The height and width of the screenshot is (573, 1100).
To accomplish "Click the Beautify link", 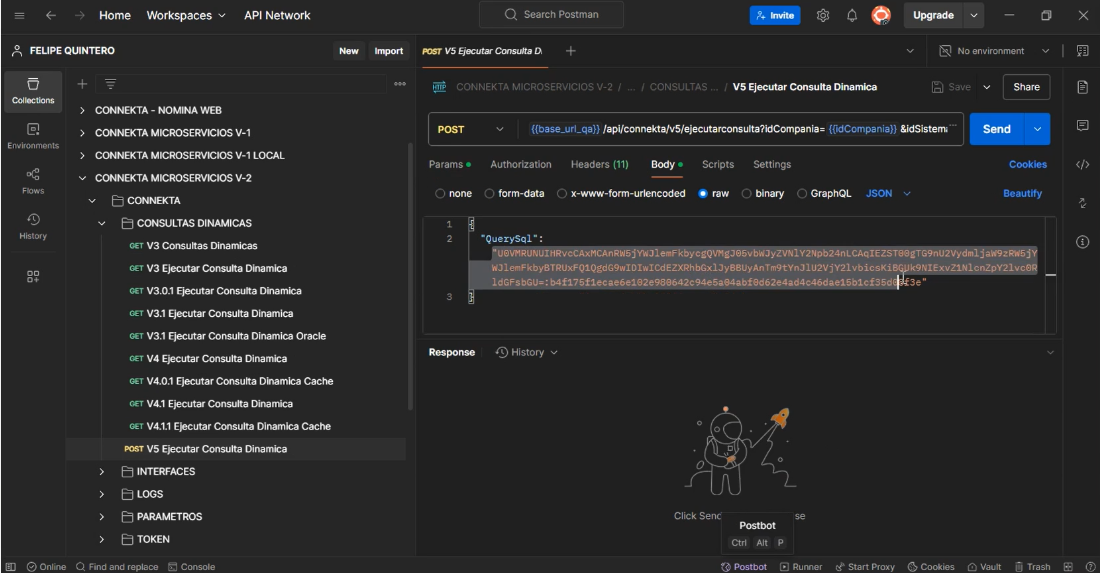I will pyautogui.click(x=1022, y=193).
